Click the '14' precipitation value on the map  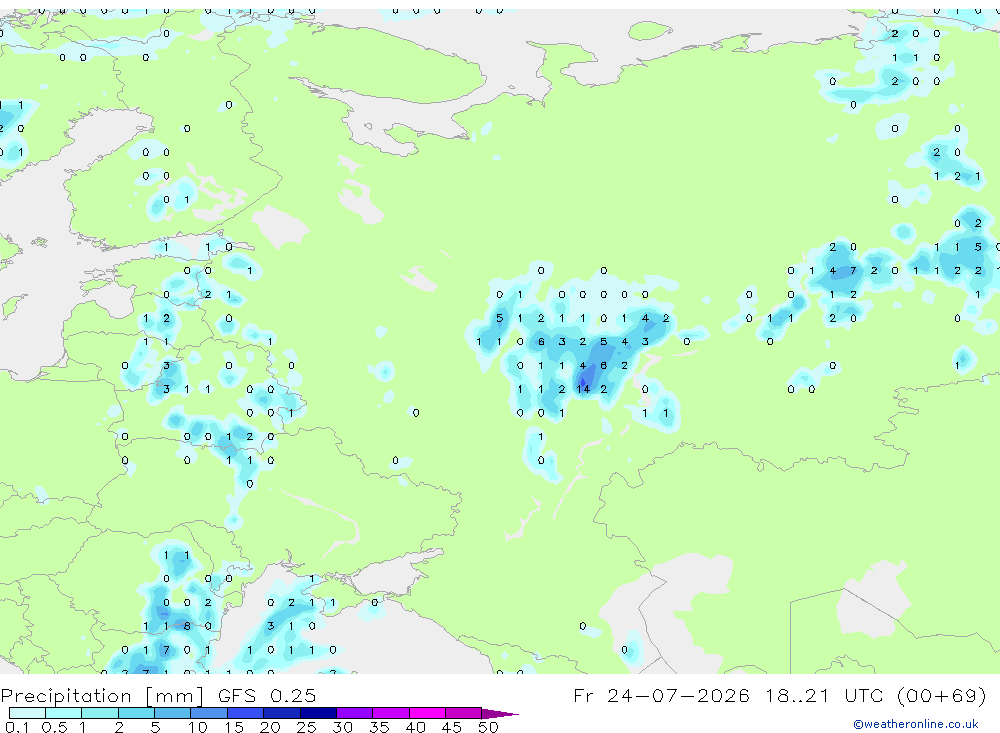(583, 389)
